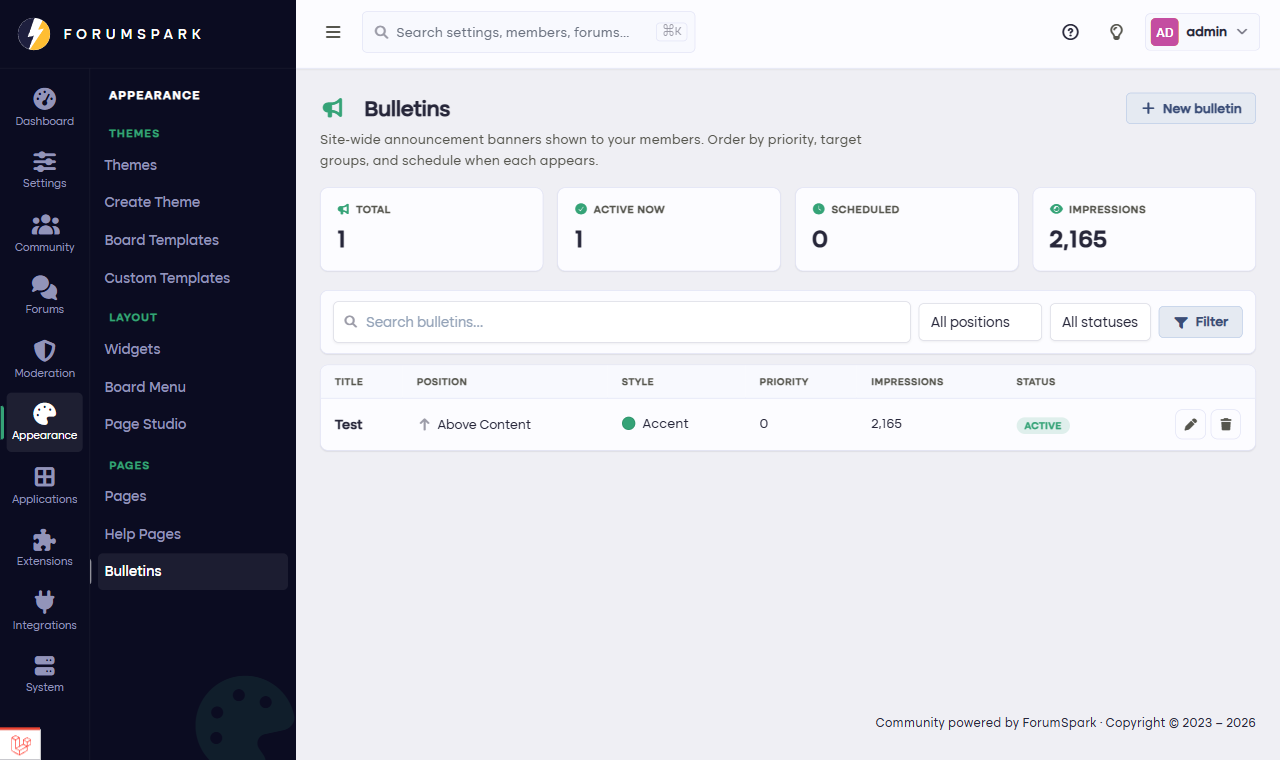The image size is (1280, 760).
Task: Open the Moderation shield icon
Action: 45,351
